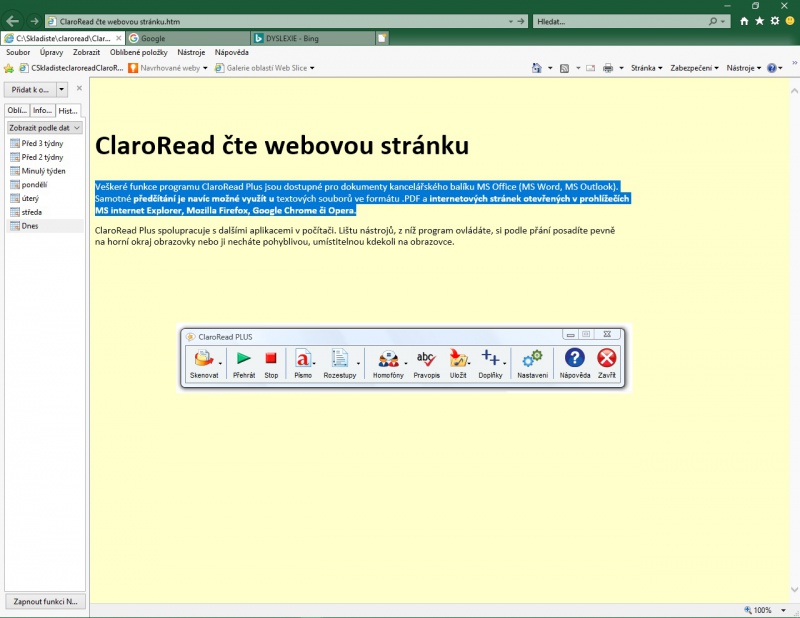Expand the Doplňky dropdown arrow

tap(505, 363)
